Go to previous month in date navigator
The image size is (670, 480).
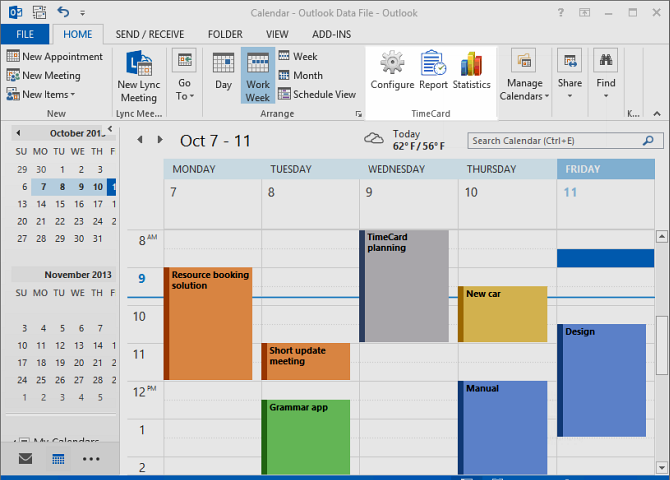pos(18,133)
